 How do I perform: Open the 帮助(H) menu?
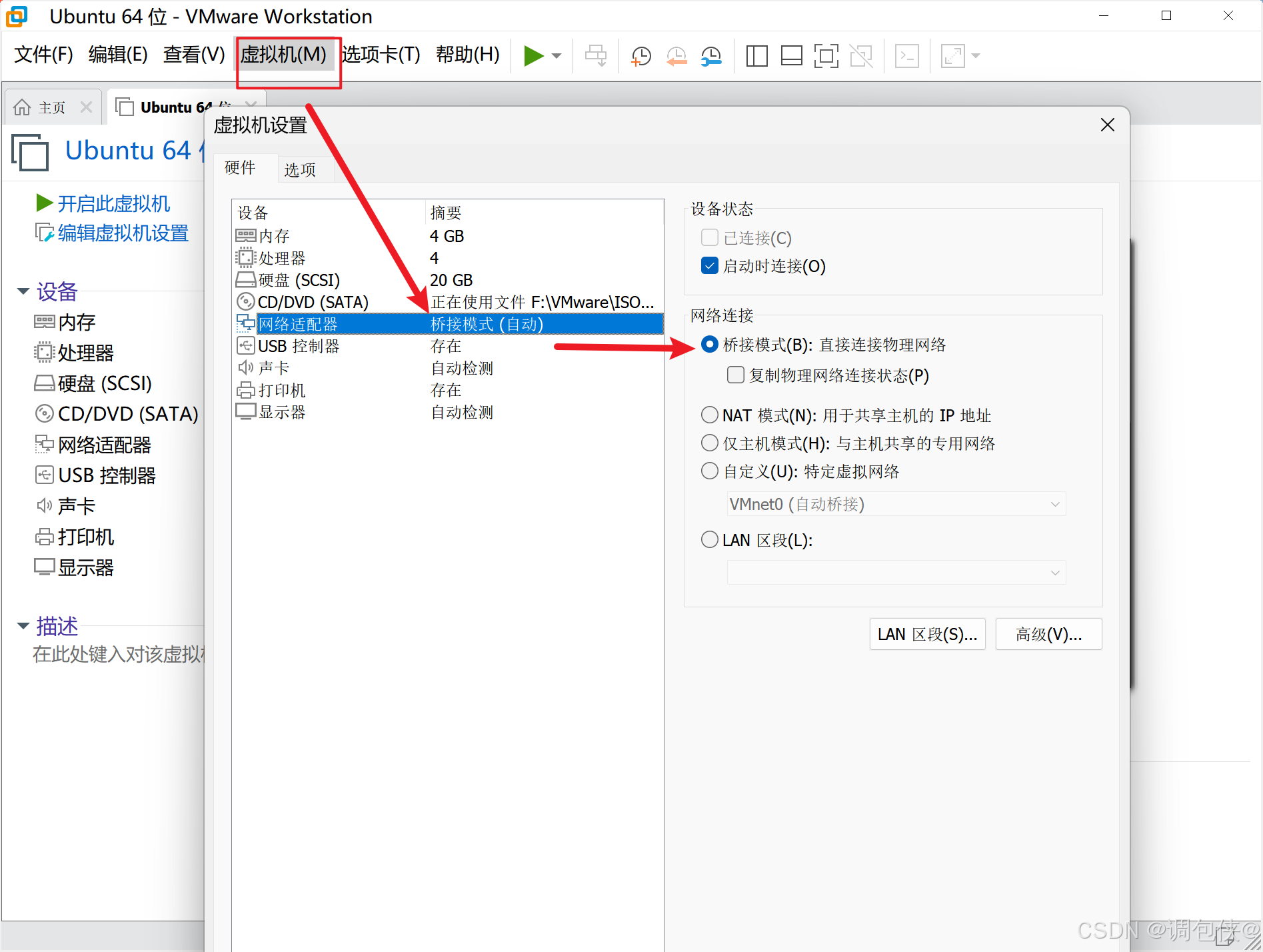[x=467, y=55]
